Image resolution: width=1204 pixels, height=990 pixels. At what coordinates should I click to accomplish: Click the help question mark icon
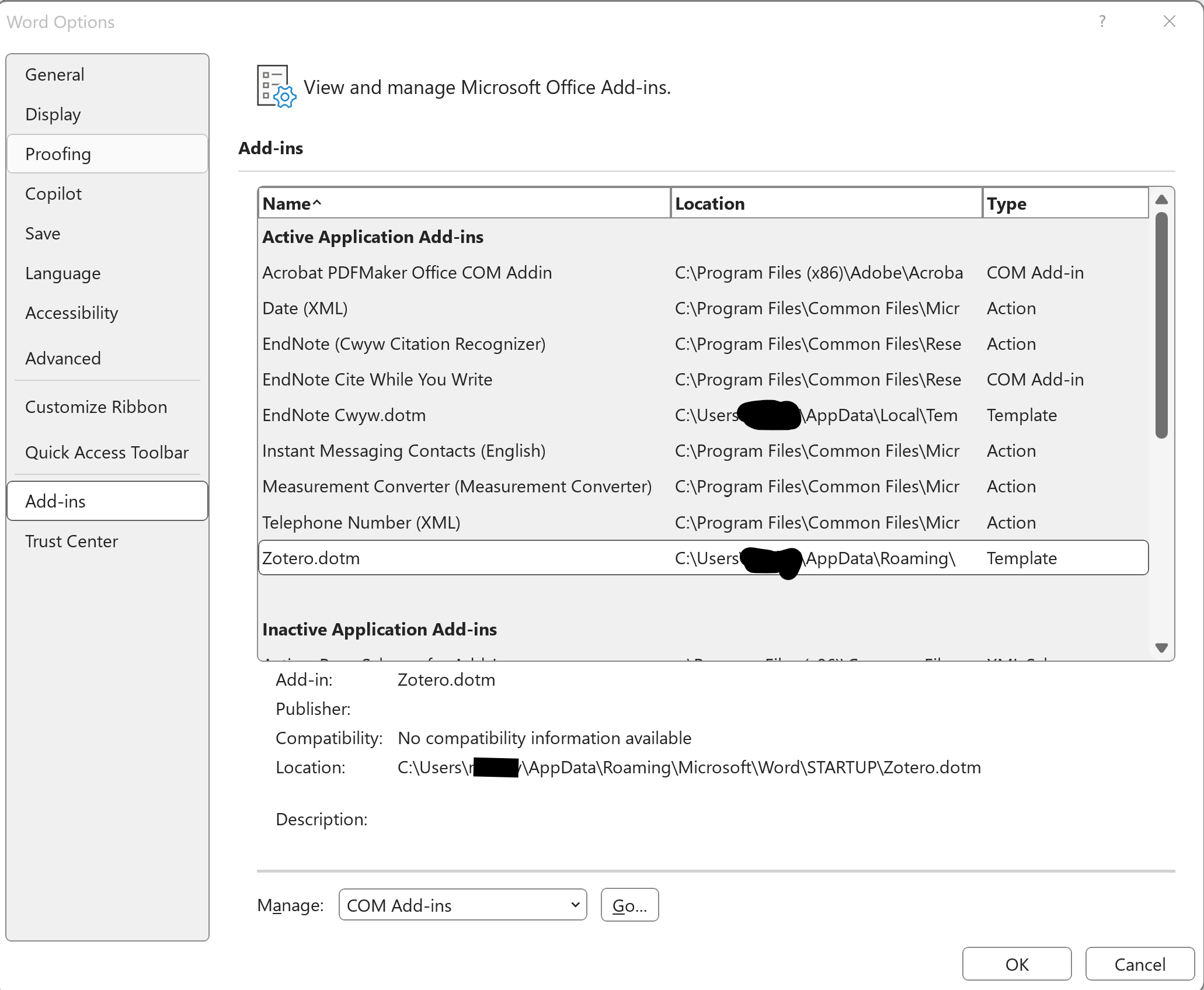1102,22
